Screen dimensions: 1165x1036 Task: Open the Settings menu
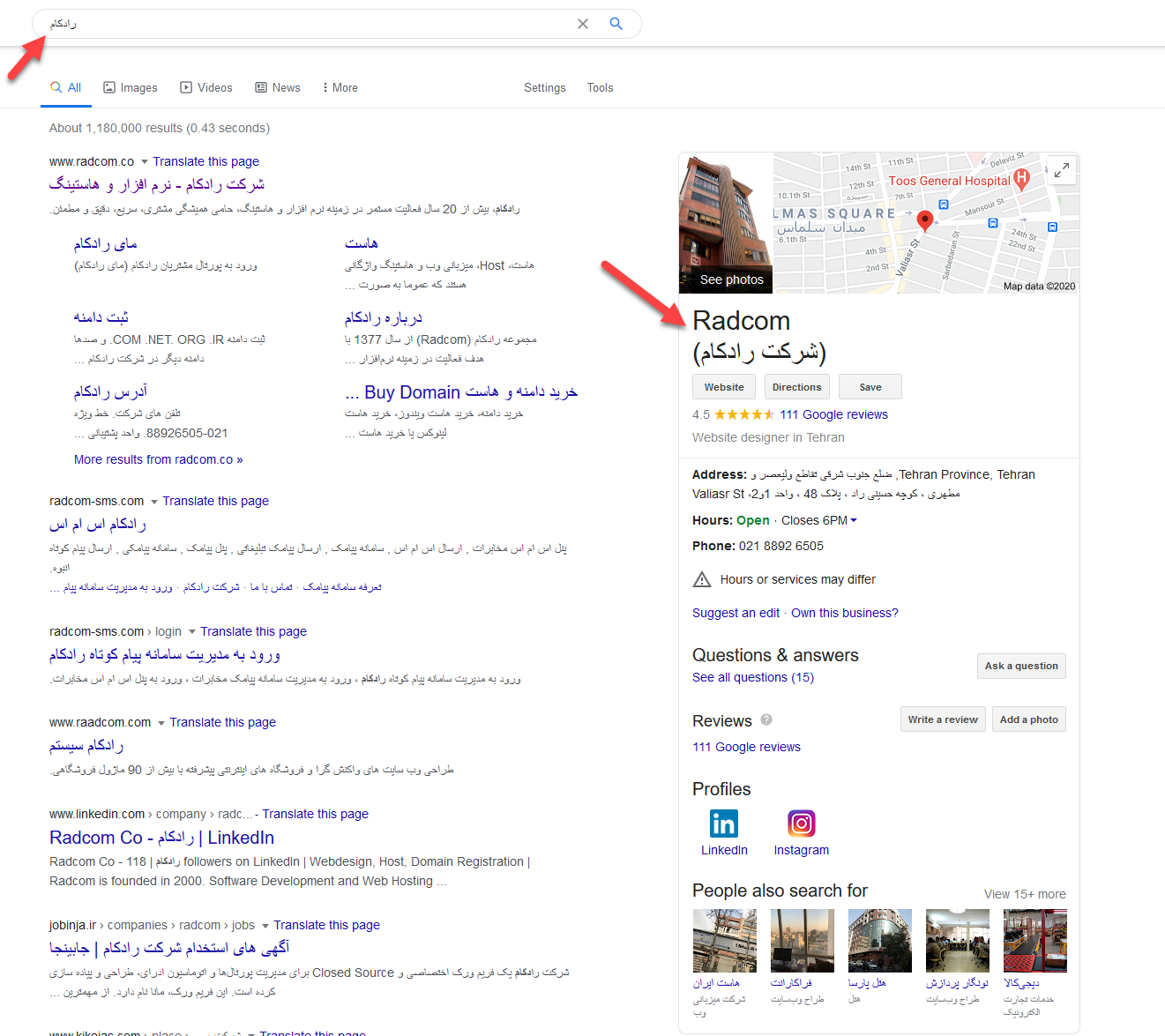544,87
